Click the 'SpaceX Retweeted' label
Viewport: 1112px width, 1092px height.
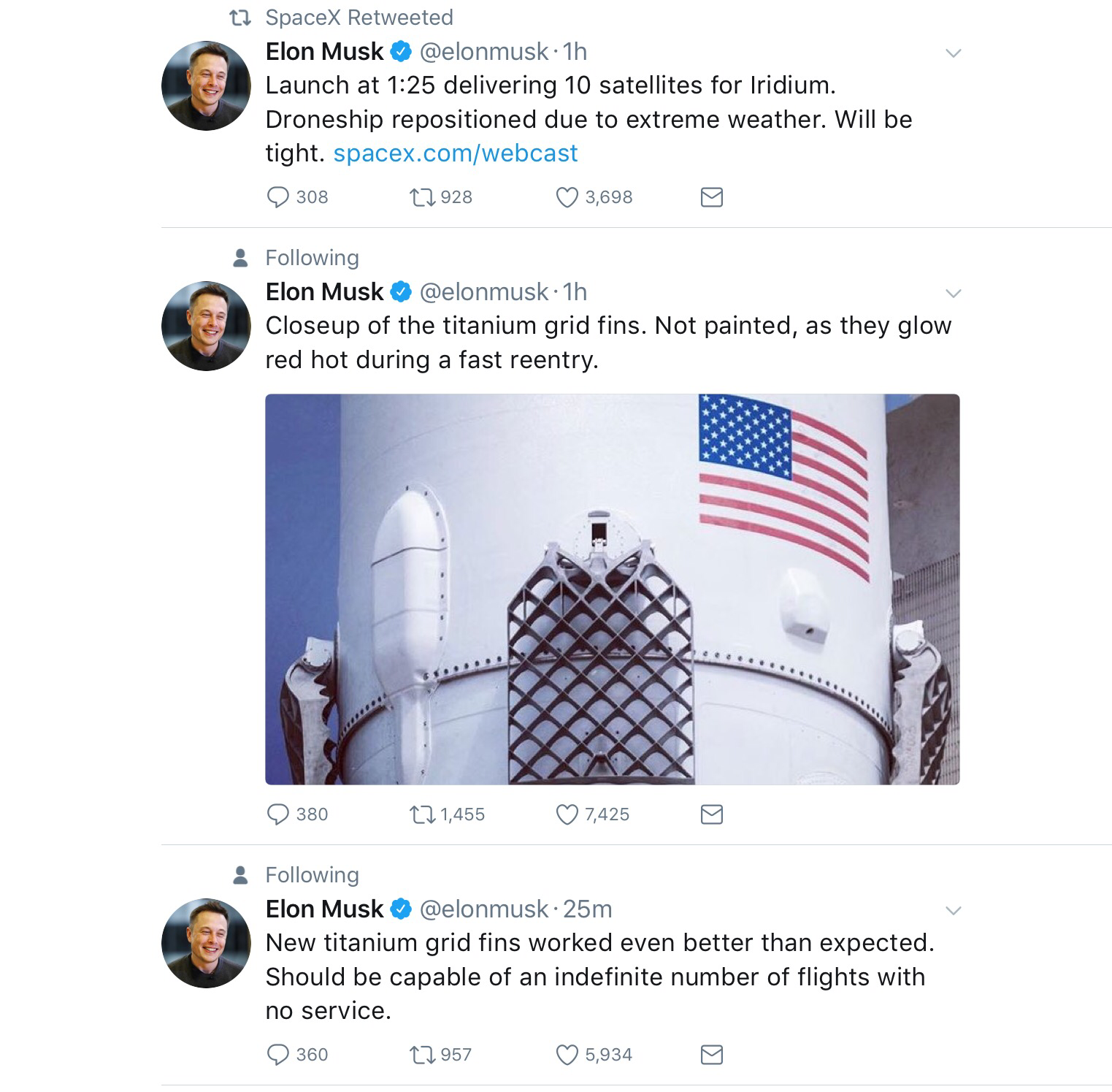click(x=358, y=18)
